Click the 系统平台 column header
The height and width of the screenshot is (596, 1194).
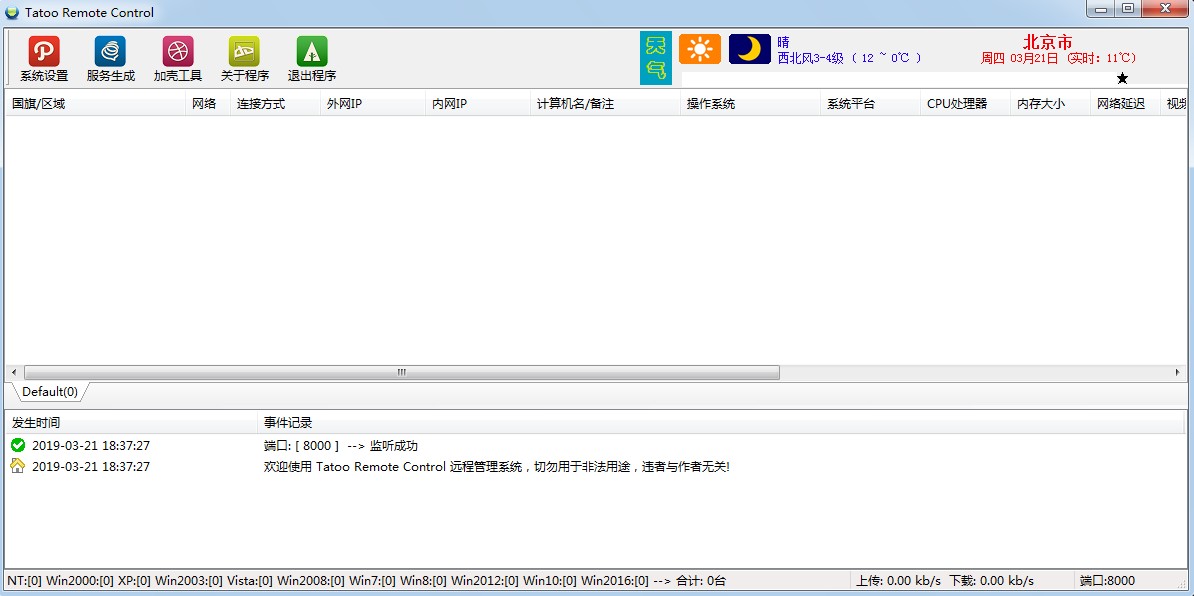click(871, 104)
